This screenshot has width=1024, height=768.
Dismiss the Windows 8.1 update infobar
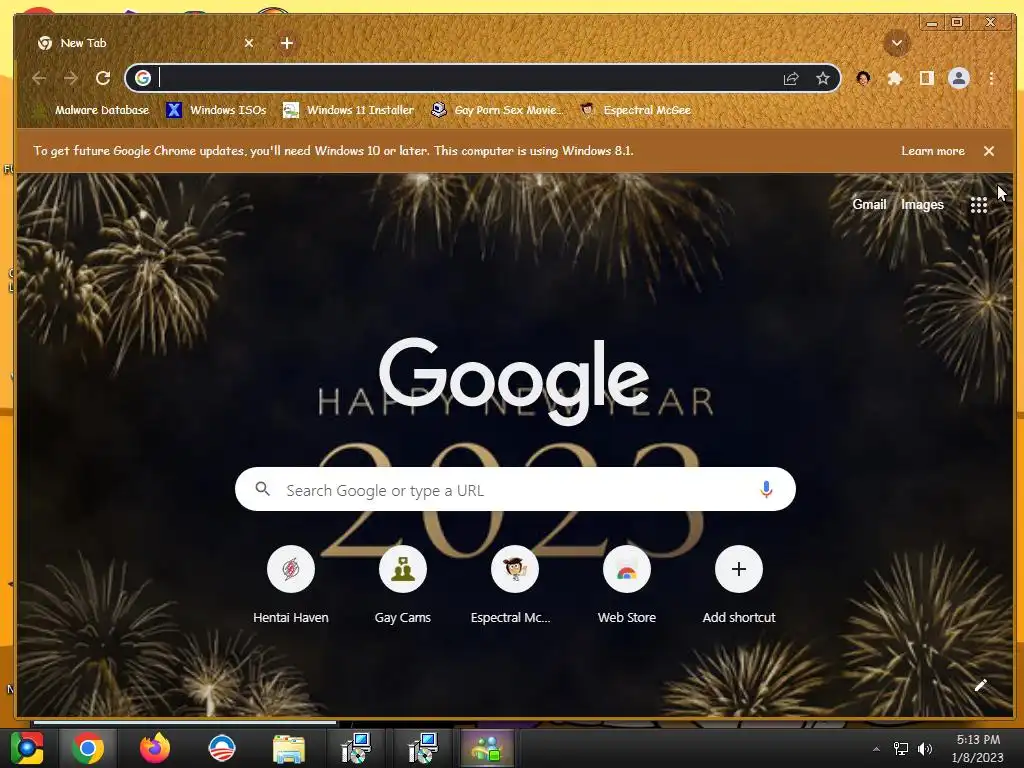point(989,151)
